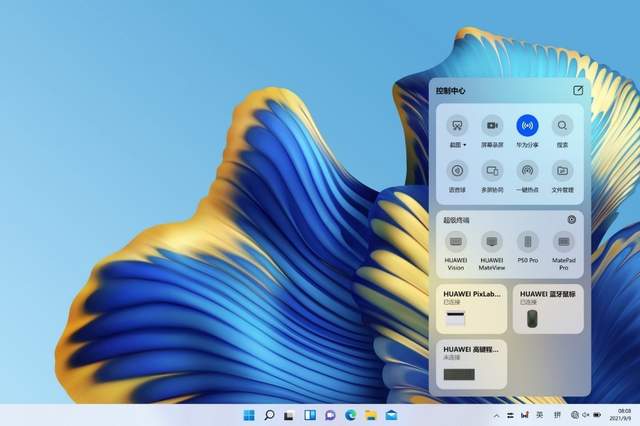Select the HUAWEI Vision device

(x=456, y=242)
